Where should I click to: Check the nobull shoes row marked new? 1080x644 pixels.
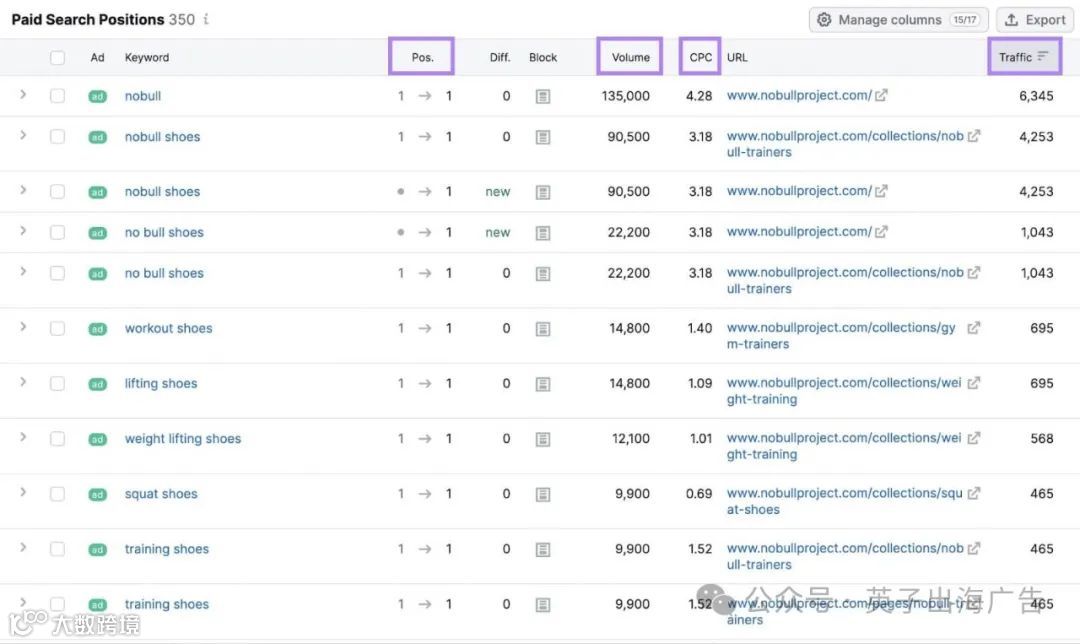[57, 191]
